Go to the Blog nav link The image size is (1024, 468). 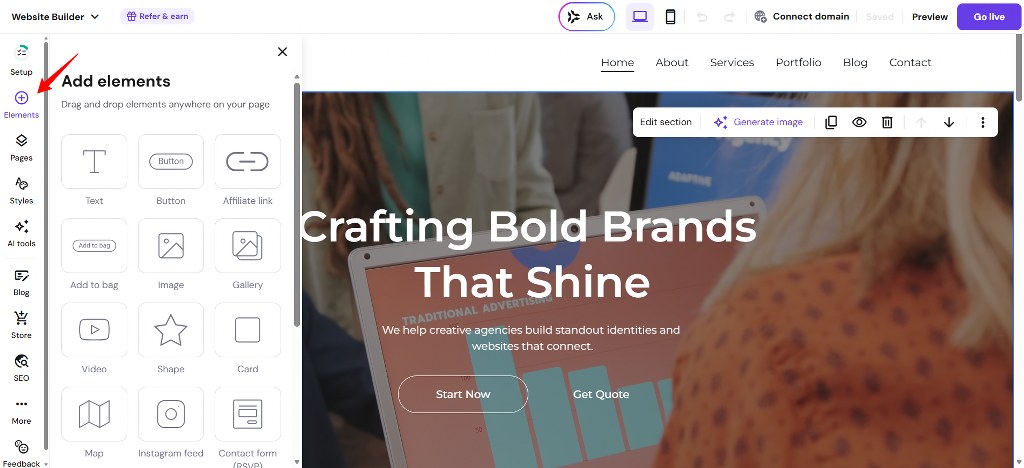(x=855, y=63)
